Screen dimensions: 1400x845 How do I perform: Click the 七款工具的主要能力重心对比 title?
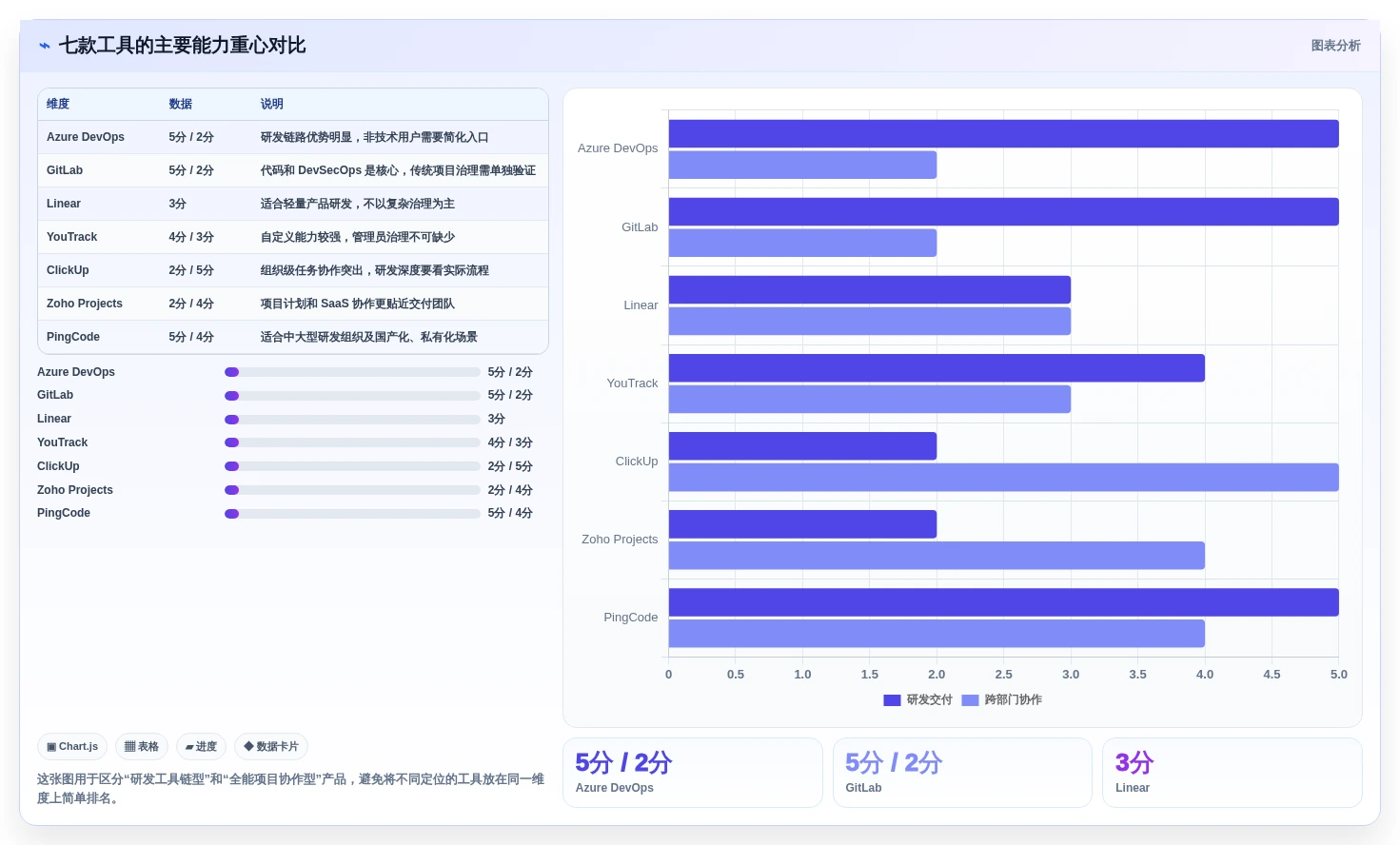[x=182, y=46]
